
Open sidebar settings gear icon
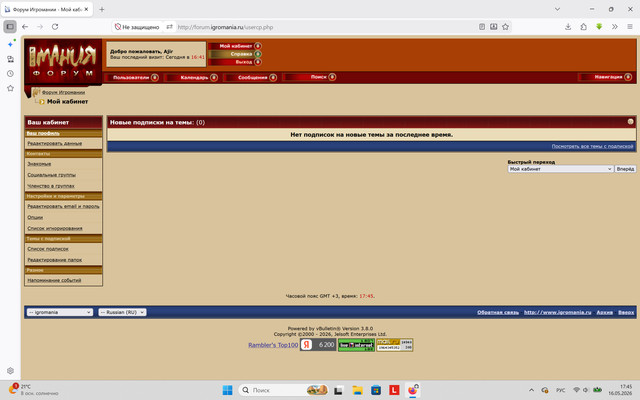point(11,371)
